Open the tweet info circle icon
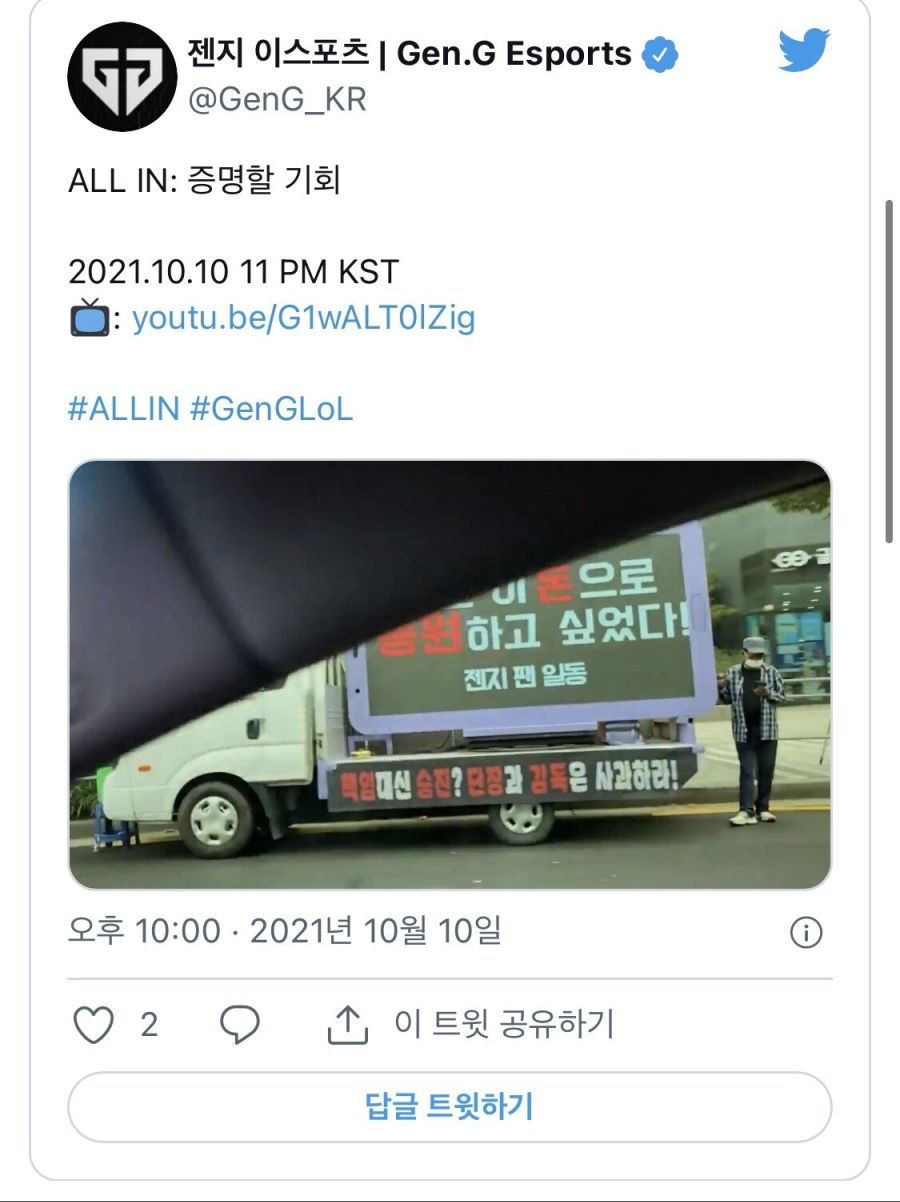Viewport: 900px width, 1202px height. click(x=806, y=933)
